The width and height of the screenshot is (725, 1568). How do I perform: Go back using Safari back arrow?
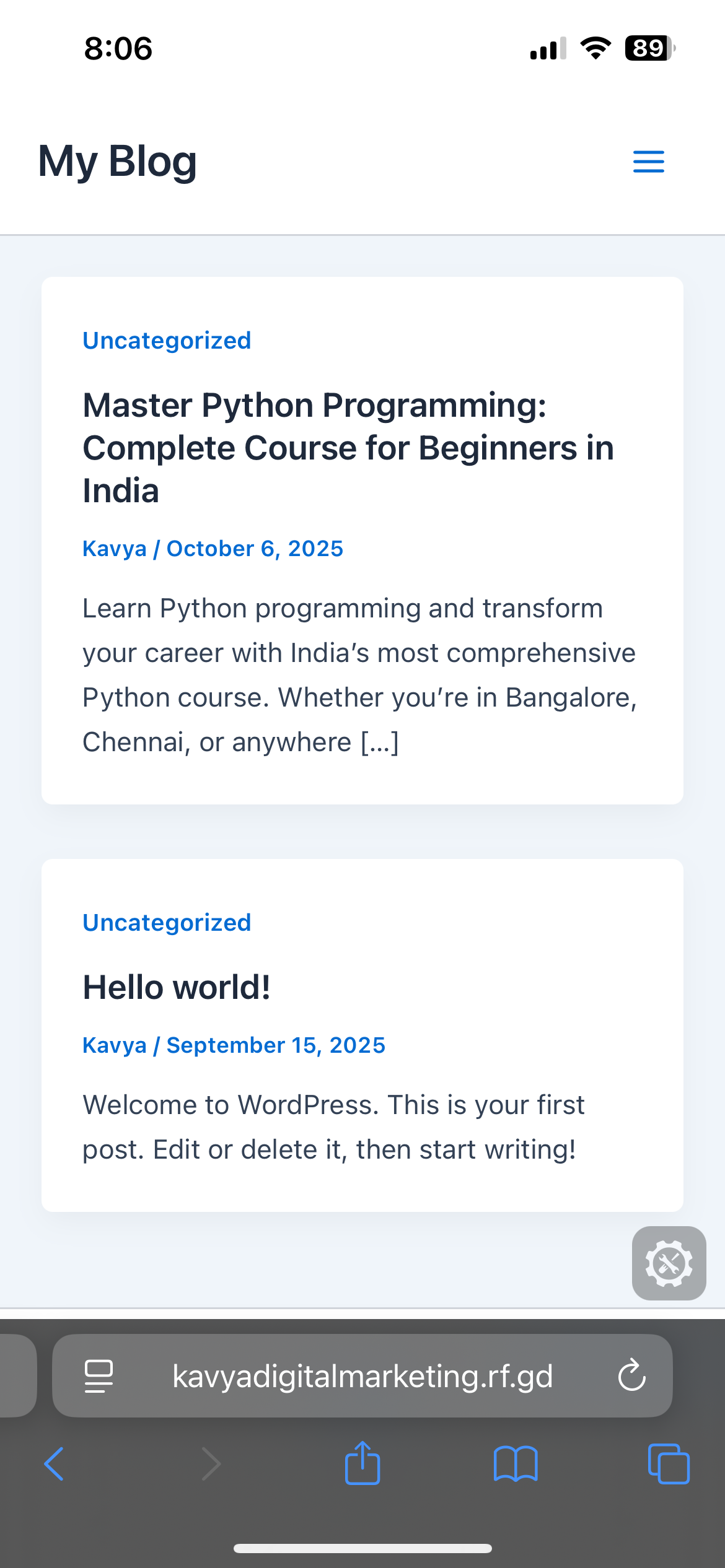[54, 1464]
